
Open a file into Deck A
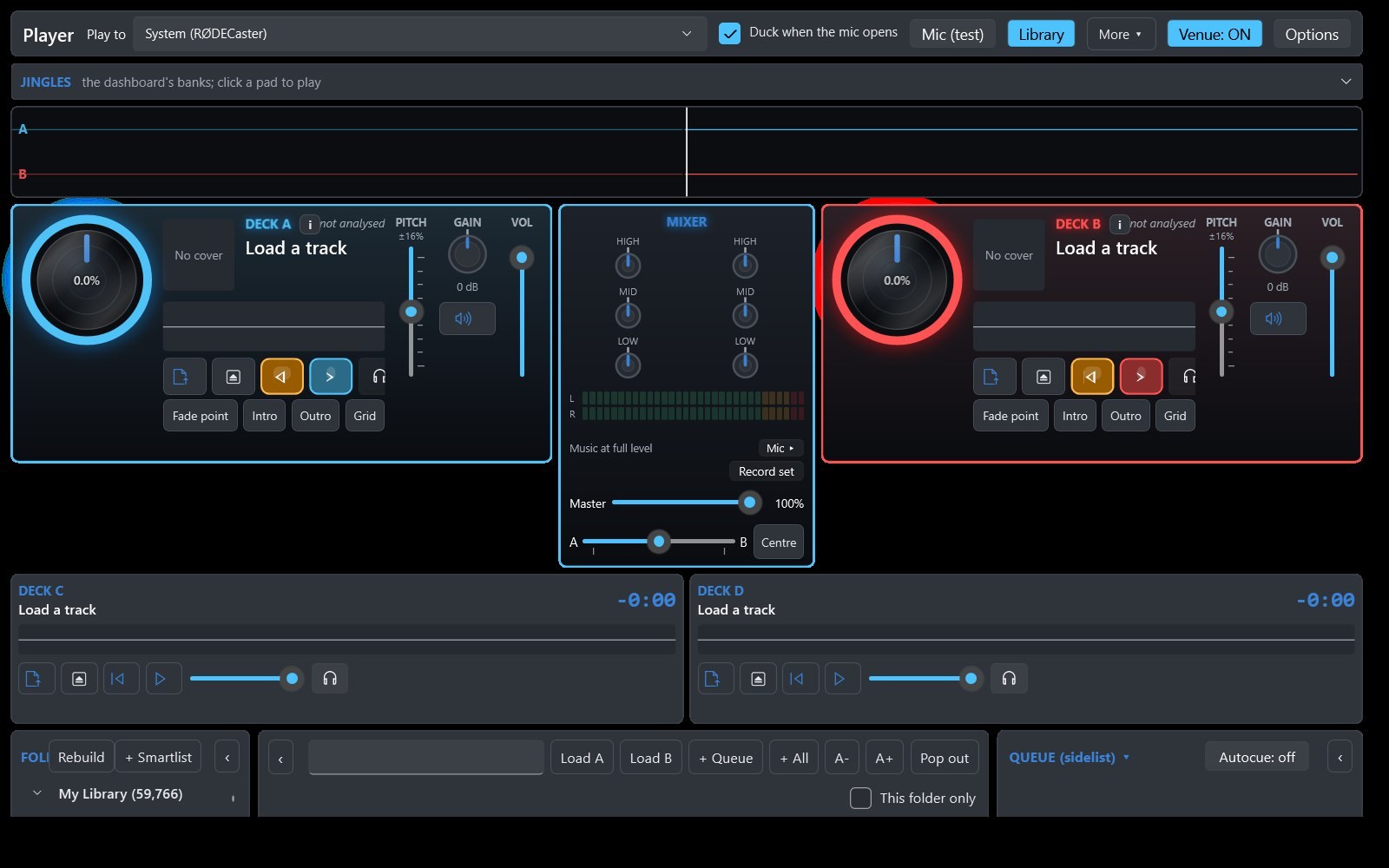[184, 377]
